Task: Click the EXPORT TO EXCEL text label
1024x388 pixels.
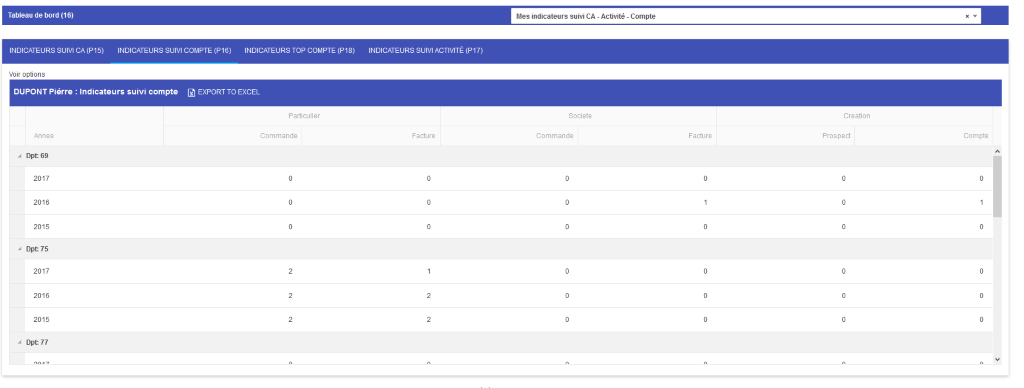Action: pyautogui.click(x=229, y=92)
